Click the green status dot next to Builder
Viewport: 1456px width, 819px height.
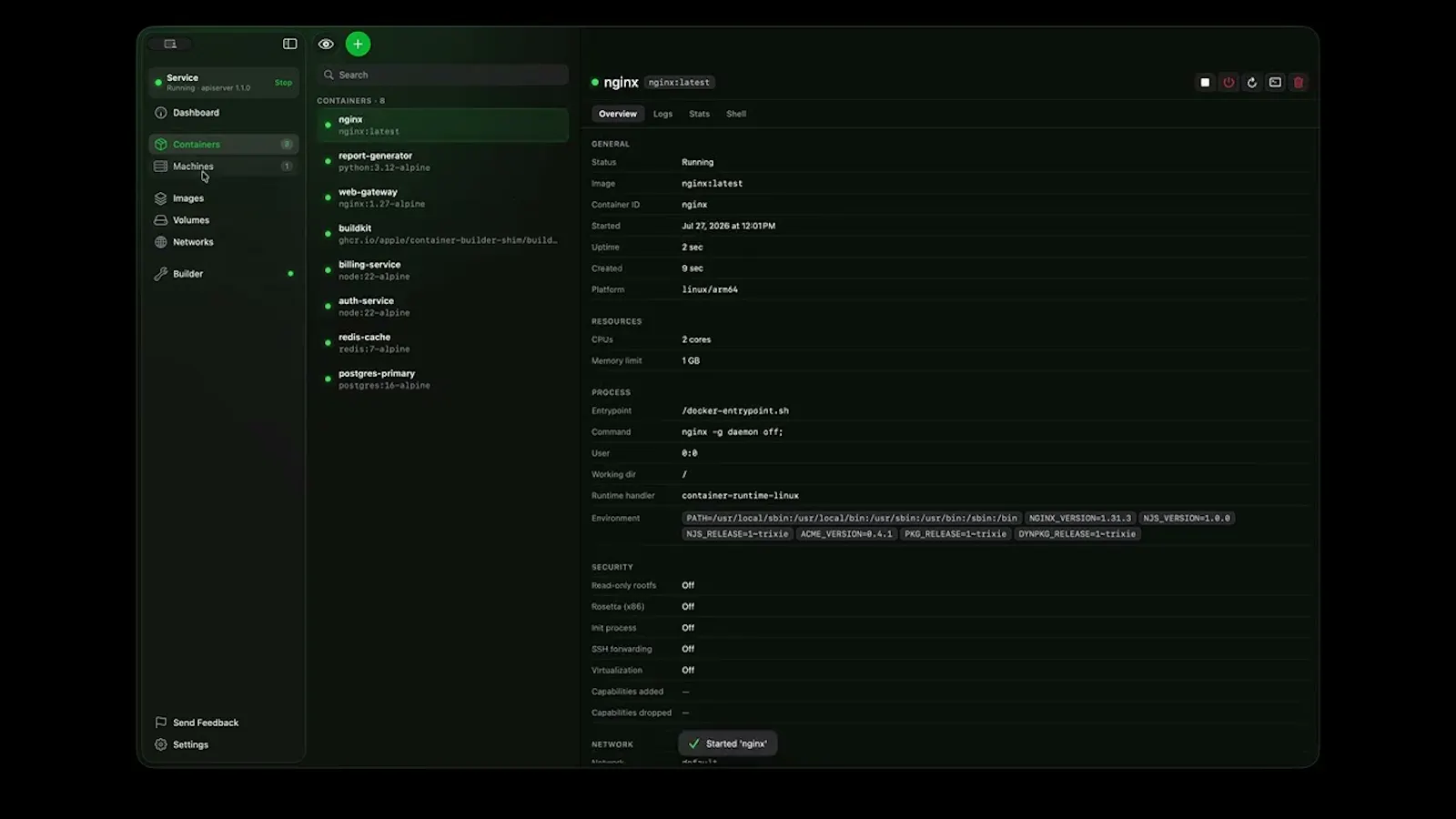[290, 274]
